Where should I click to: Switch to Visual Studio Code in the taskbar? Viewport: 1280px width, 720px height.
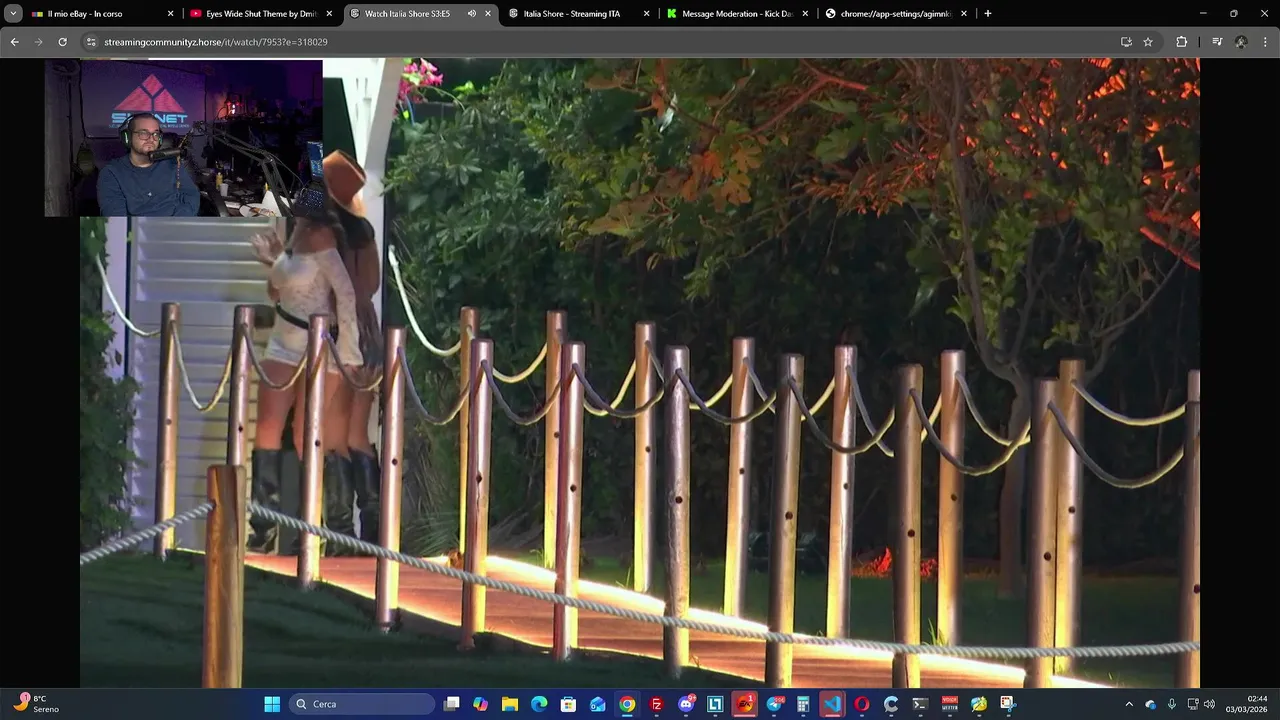click(832, 704)
